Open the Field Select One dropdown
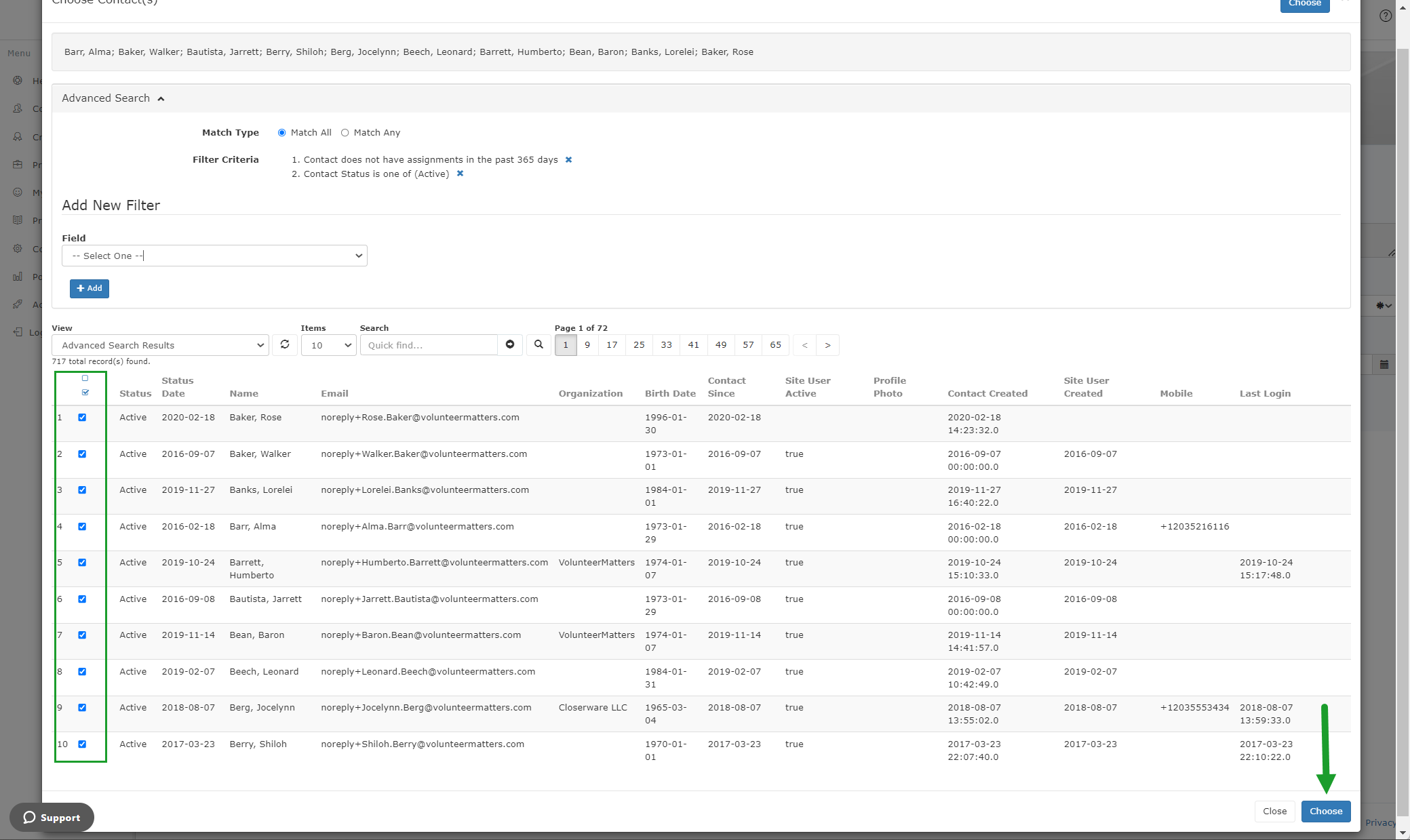The height and width of the screenshot is (840, 1410). pos(214,256)
